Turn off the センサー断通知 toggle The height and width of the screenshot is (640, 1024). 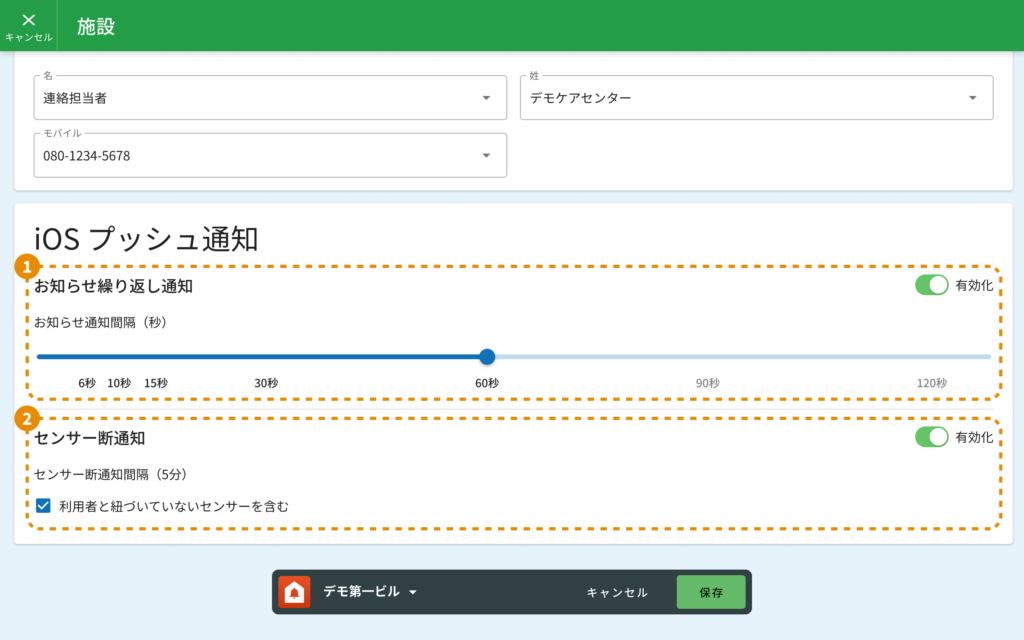(x=931, y=437)
